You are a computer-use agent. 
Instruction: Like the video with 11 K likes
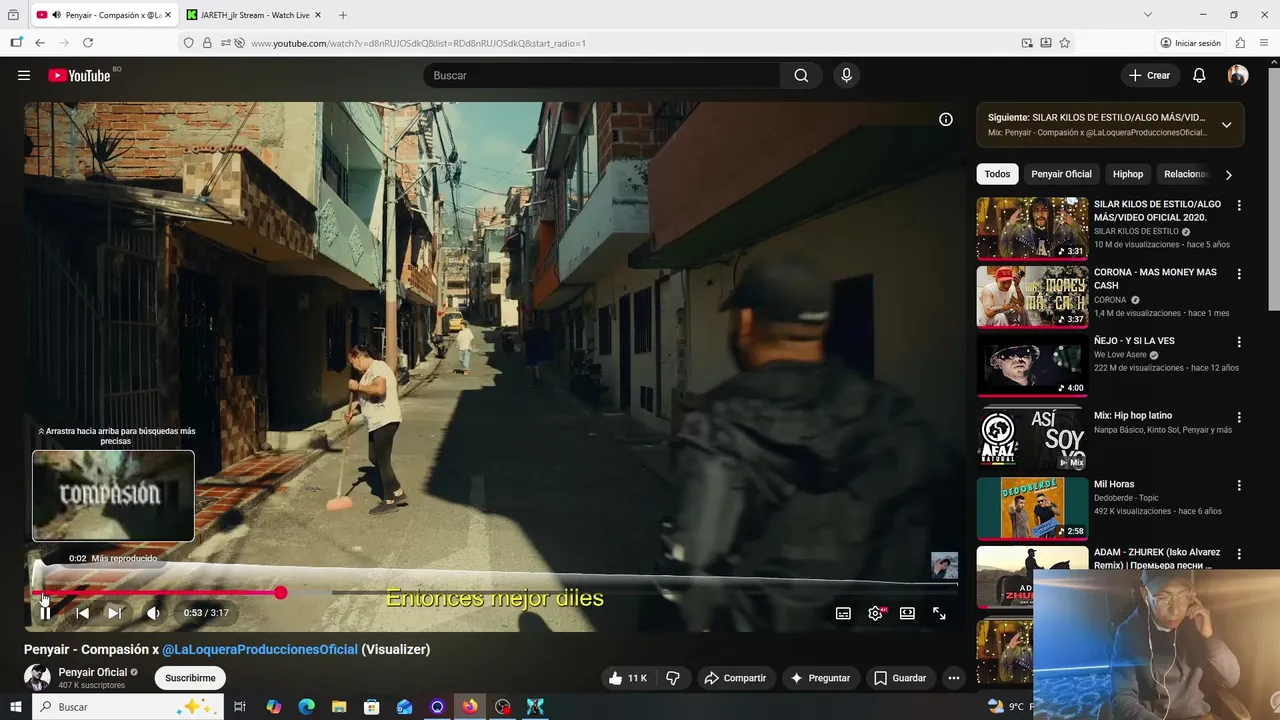click(x=628, y=678)
